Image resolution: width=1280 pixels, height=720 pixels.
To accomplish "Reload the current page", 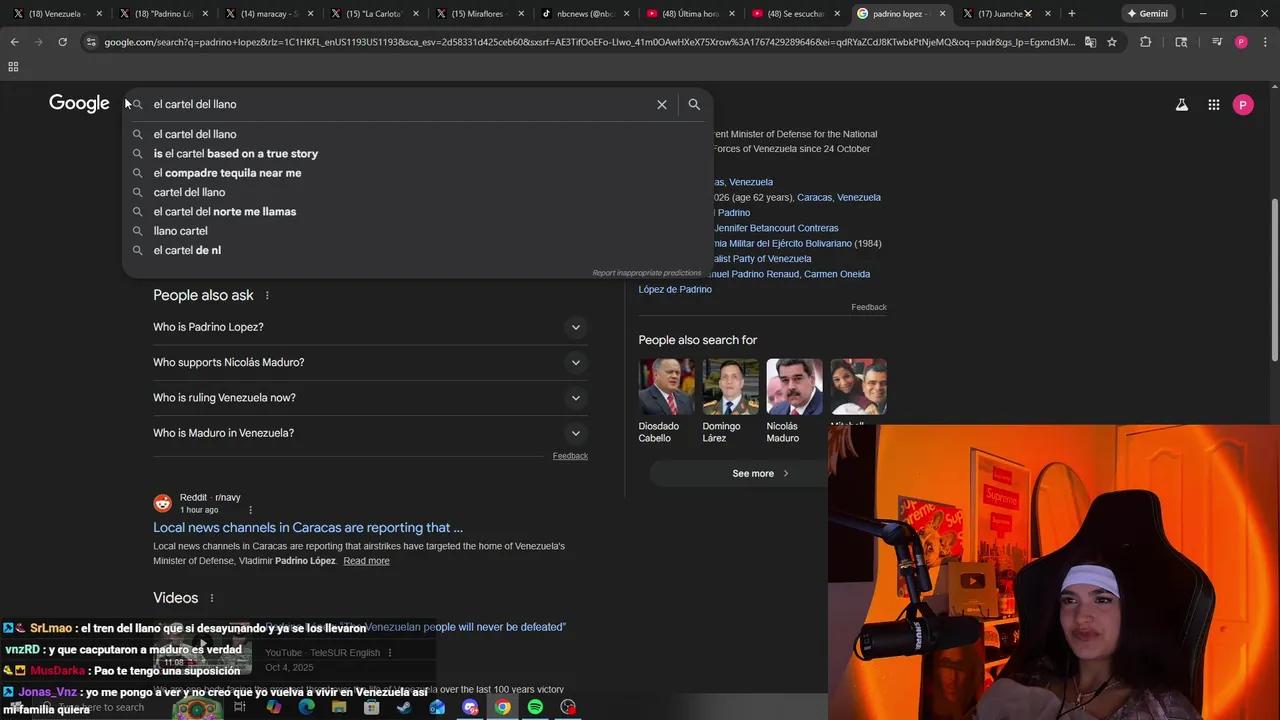I will pyautogui.click(x=62, y=42).
